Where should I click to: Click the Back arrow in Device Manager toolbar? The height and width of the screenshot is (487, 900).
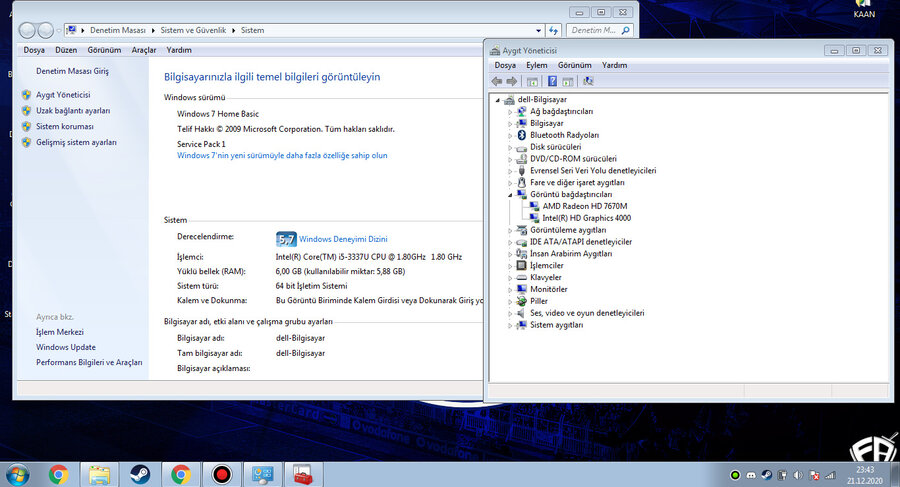[x=497, y=81]
